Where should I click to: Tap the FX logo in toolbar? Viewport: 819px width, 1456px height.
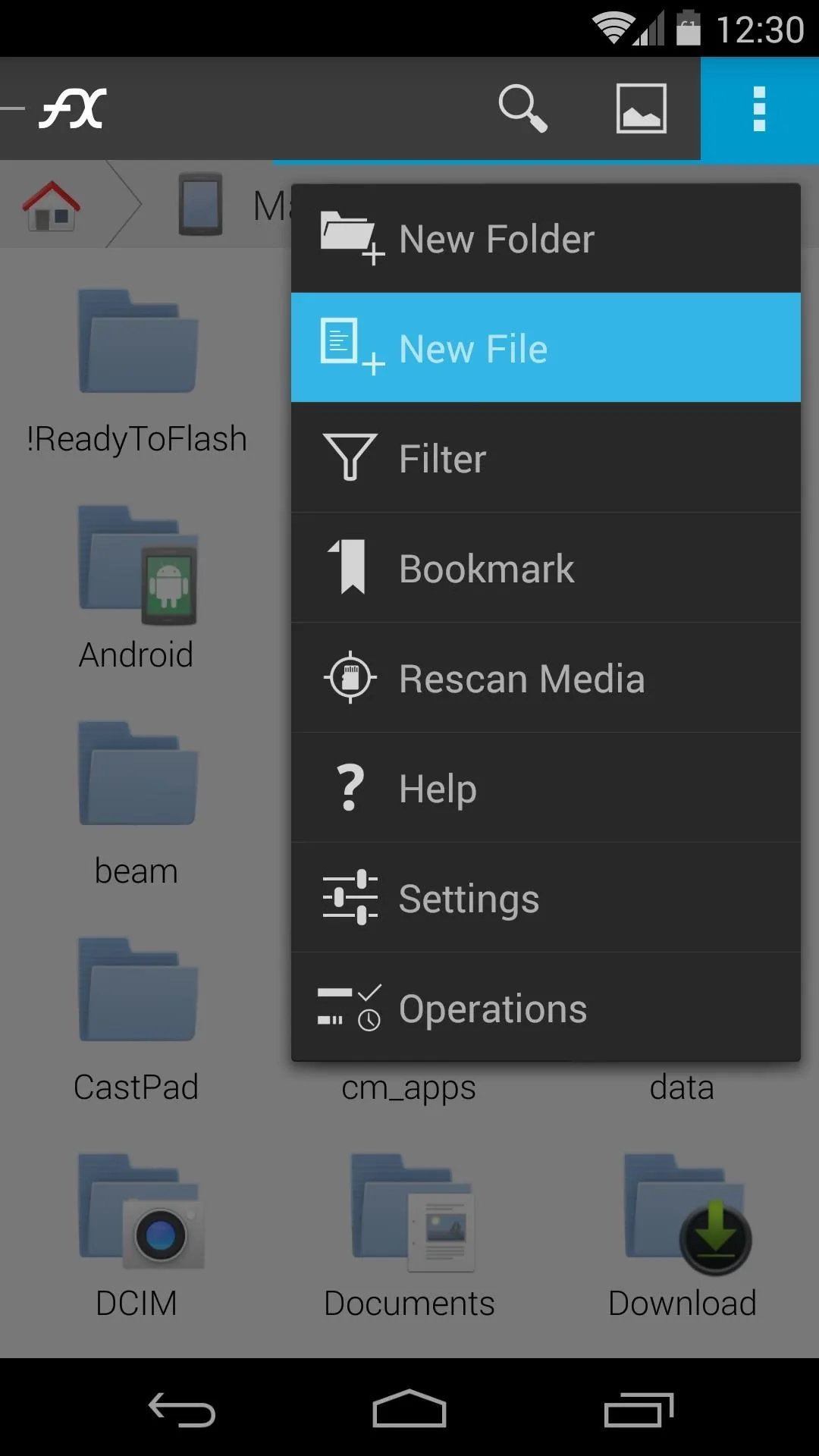coord(73,108)
